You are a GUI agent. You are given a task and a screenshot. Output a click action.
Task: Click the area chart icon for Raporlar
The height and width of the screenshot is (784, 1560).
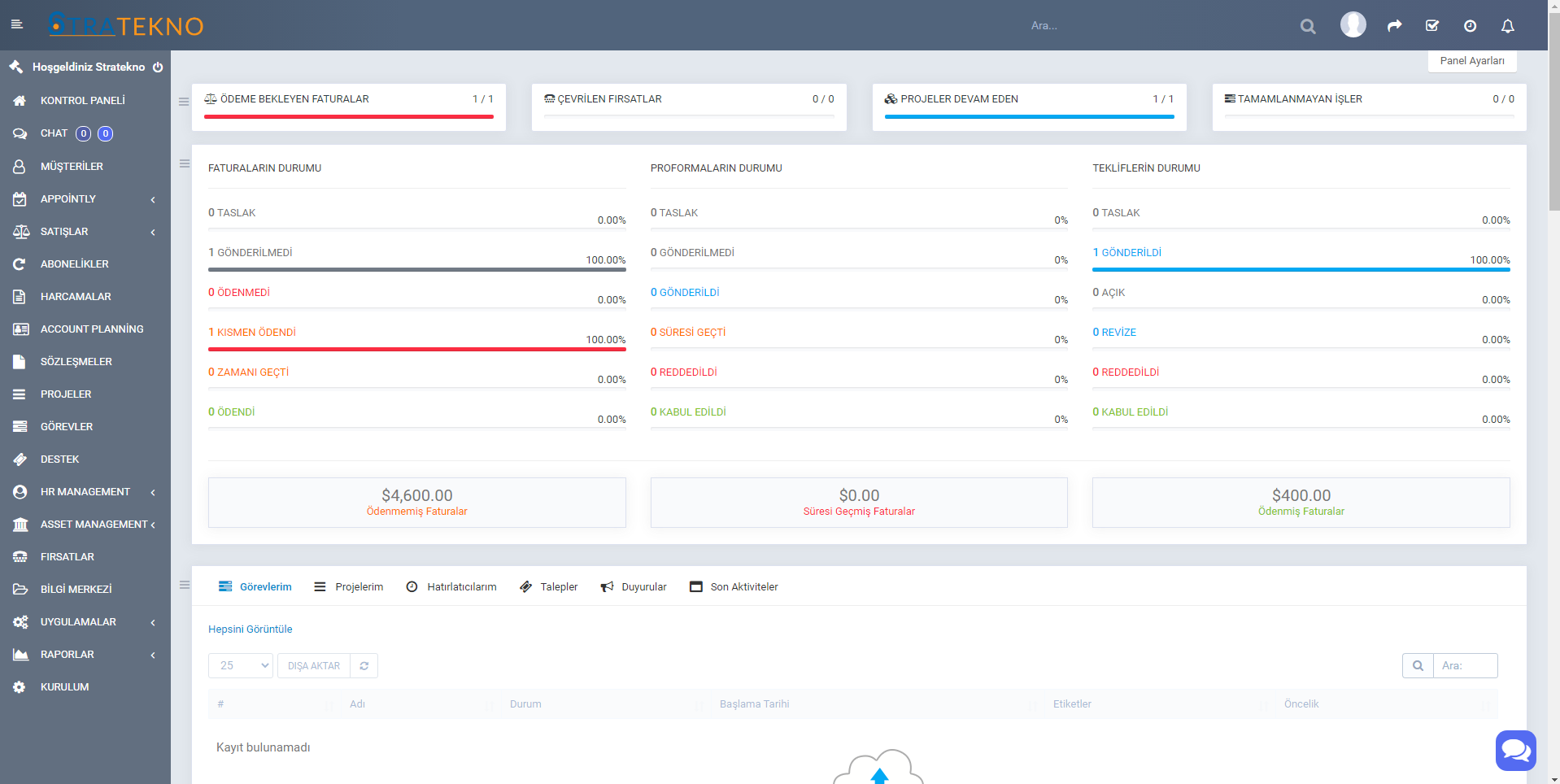coord(21,655)
